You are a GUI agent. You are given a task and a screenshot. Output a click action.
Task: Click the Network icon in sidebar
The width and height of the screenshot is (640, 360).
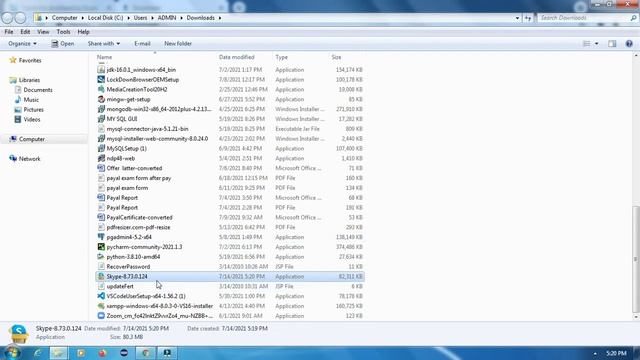click(x=13, y=158)
